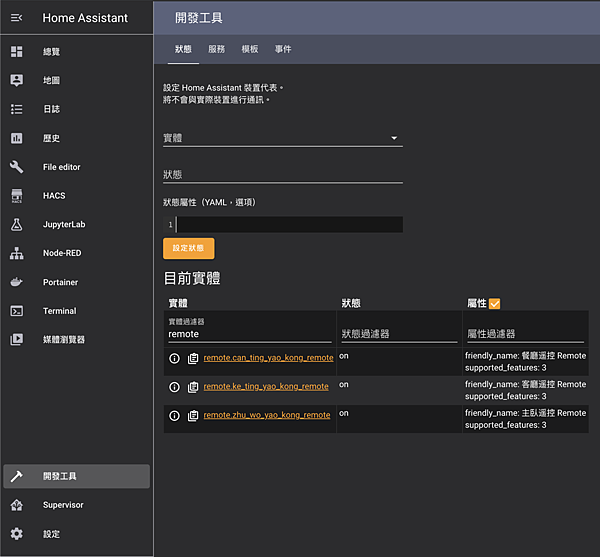Open the 日誌 logbook icon
Viewport: 600px width, 557px height.
click(x=16, y=109)
